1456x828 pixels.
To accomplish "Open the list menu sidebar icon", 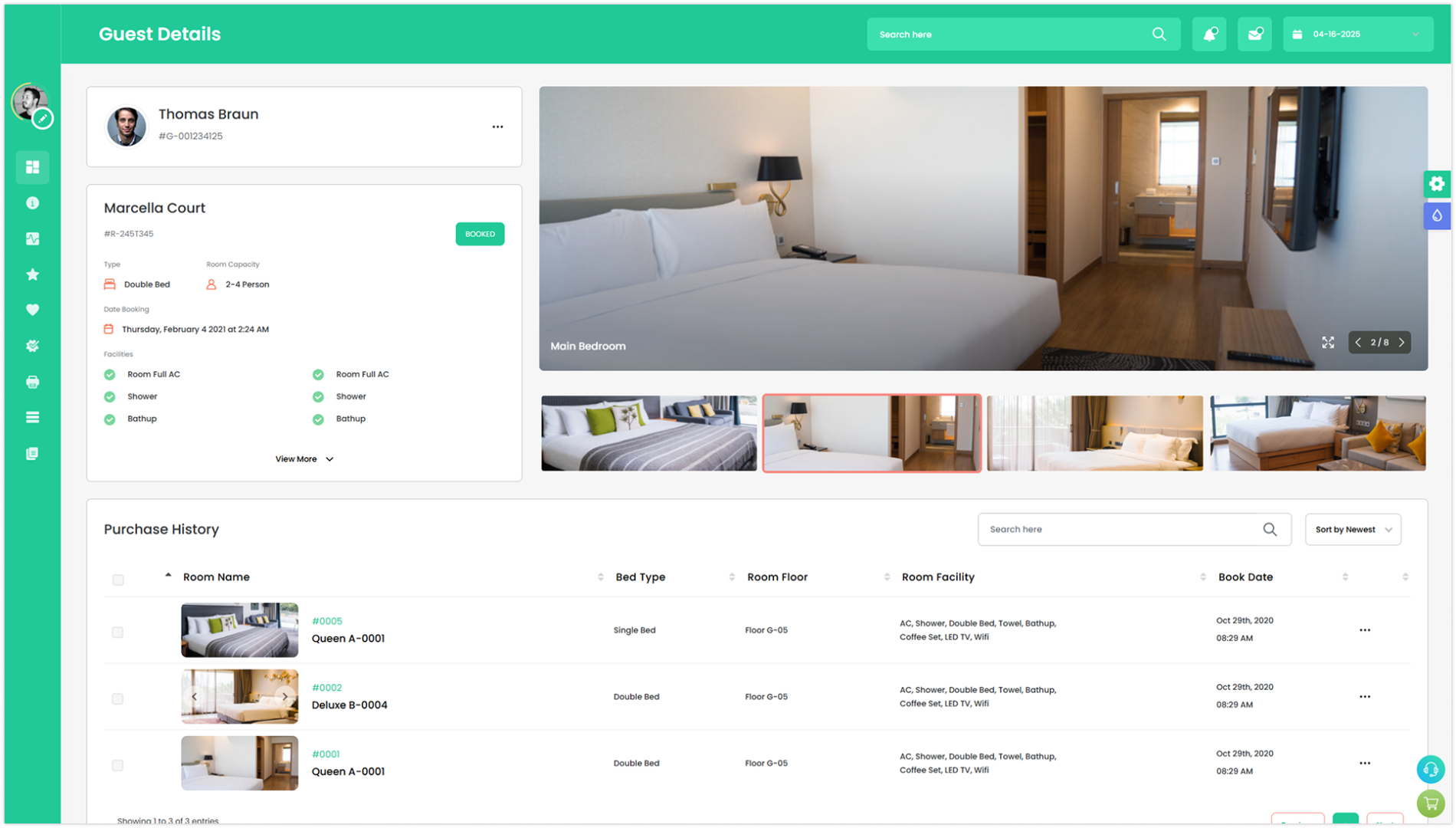I will [x=32, y=418].
